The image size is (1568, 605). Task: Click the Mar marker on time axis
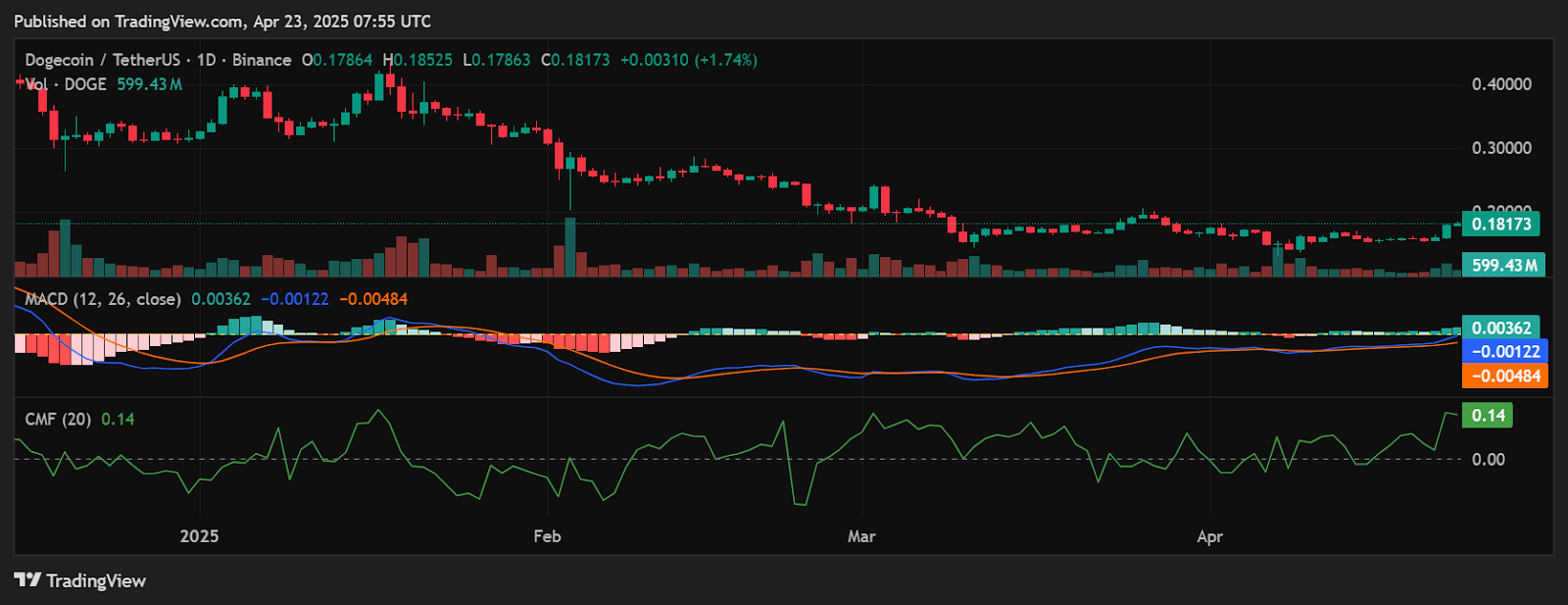pyautogui.click(x=861, y=536)
